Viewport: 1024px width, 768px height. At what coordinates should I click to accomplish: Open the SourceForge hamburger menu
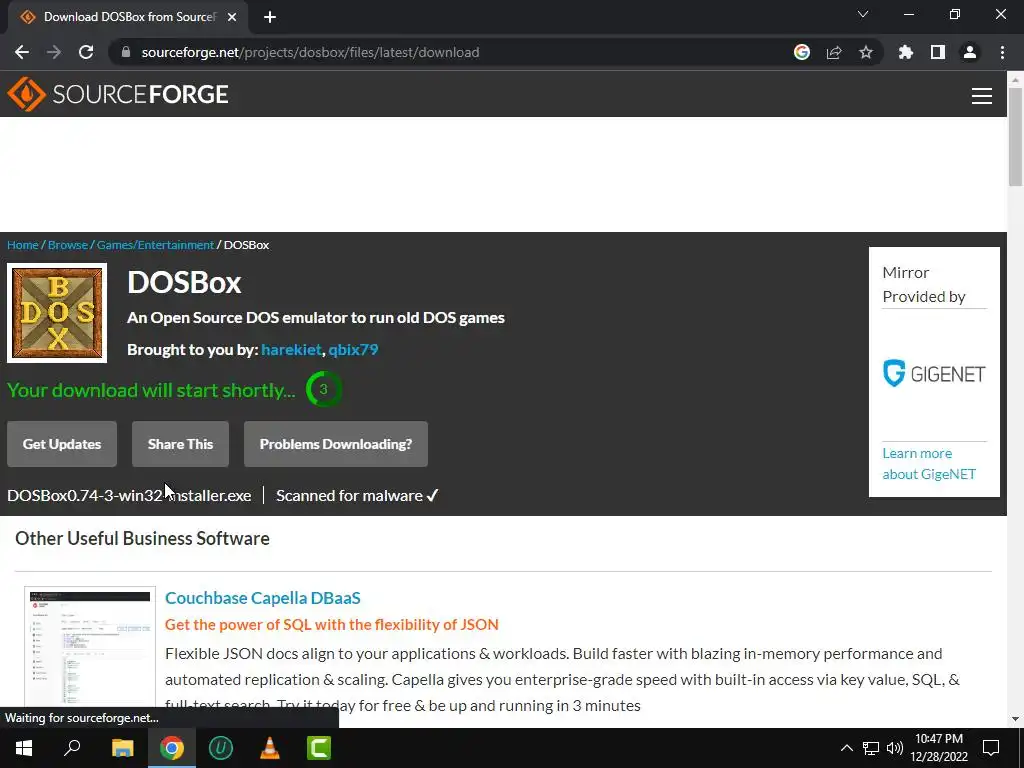pyautogui.click(x=982, y=95)
